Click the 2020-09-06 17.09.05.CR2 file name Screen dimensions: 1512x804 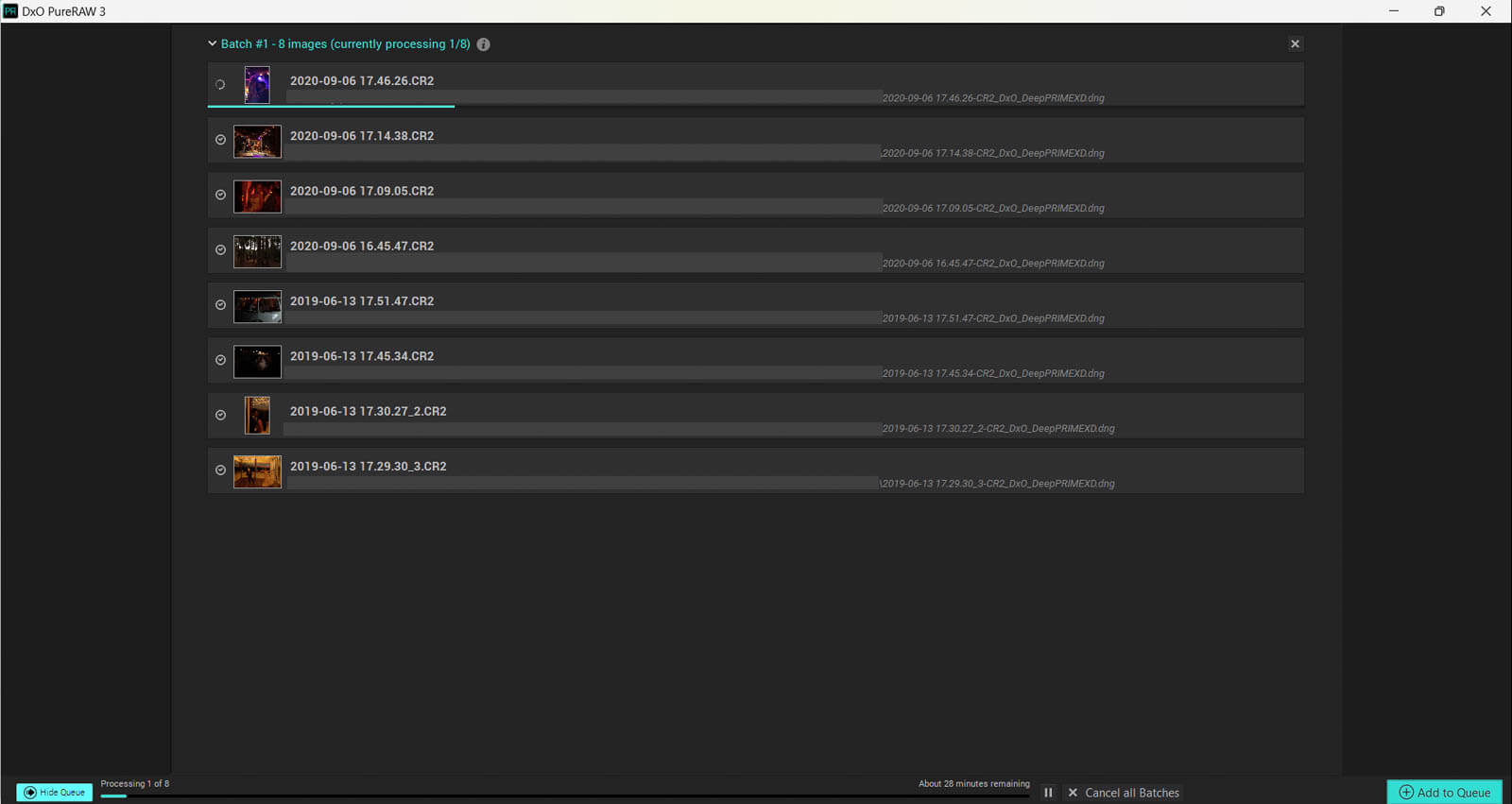(362, 191)
